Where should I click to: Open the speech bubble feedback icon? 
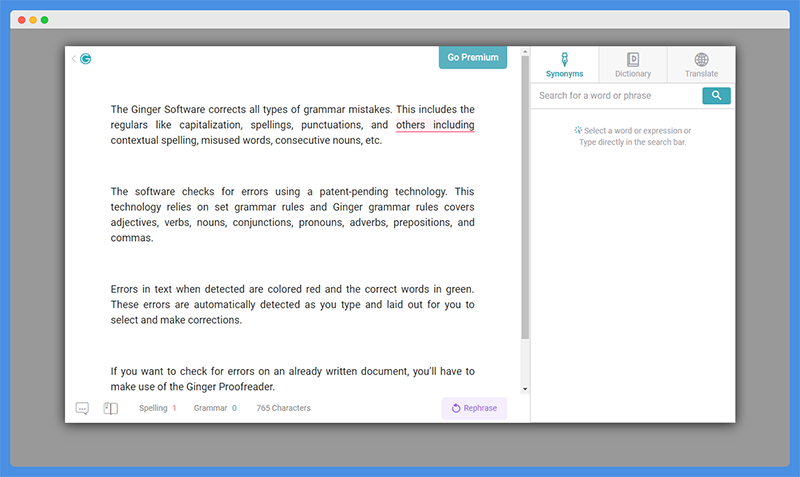[82, 408]
